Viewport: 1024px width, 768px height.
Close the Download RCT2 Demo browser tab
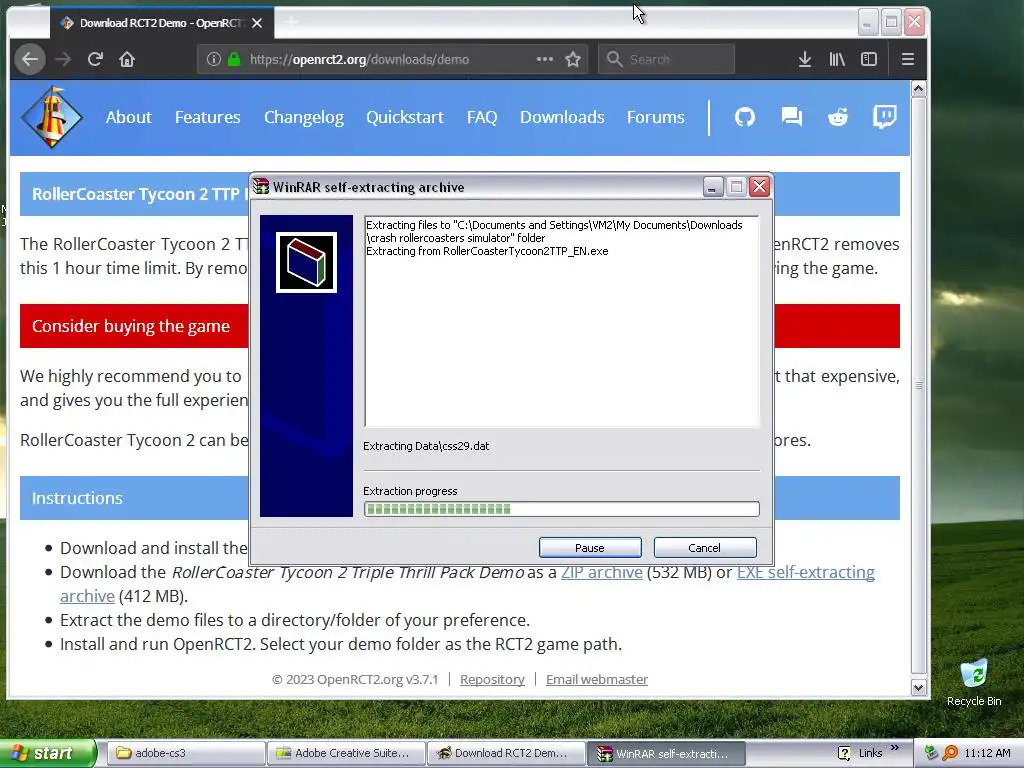pos(257,23)
